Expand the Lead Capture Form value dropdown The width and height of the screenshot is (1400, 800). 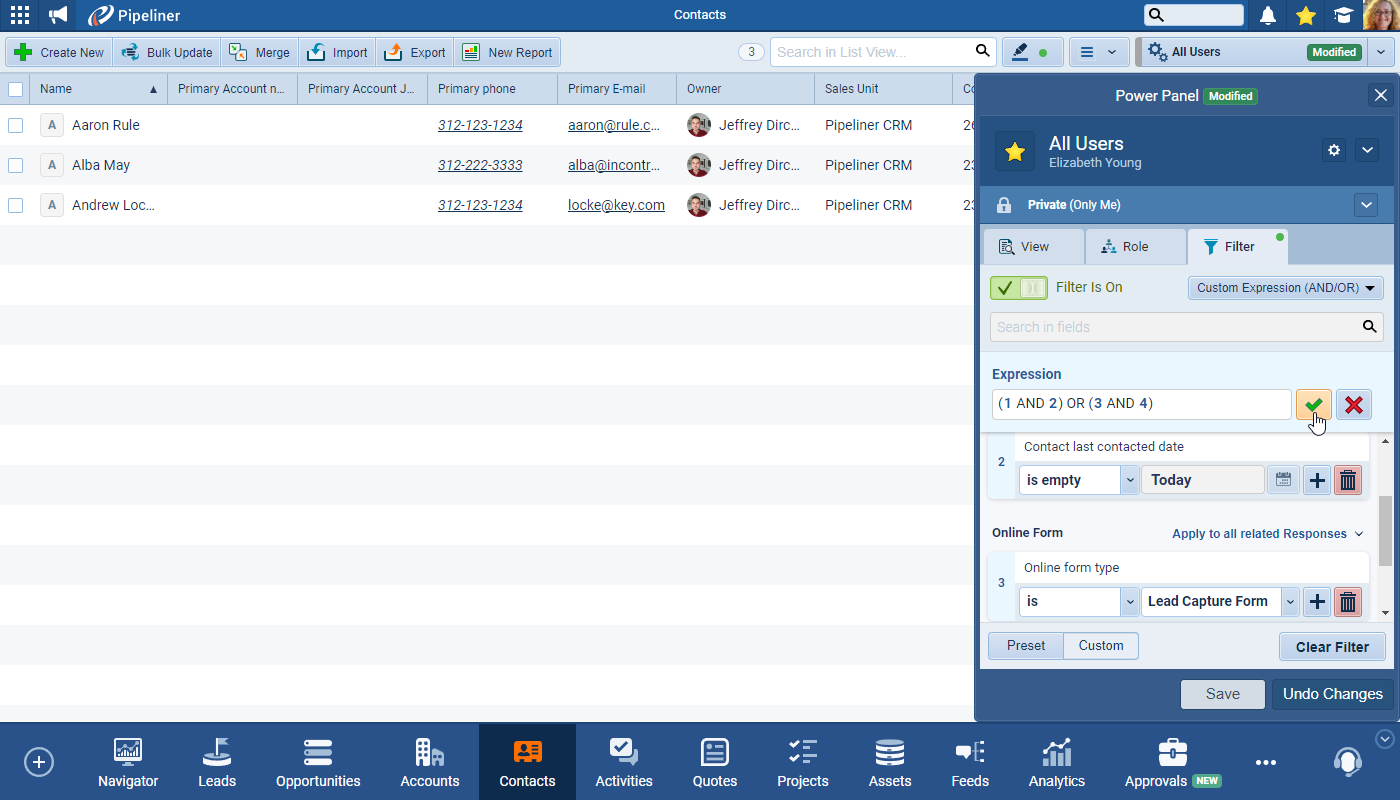1290,602
